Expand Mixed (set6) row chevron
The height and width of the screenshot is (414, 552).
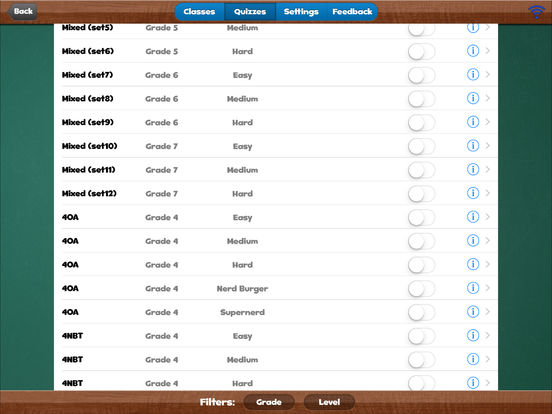[x=488, y=51]
